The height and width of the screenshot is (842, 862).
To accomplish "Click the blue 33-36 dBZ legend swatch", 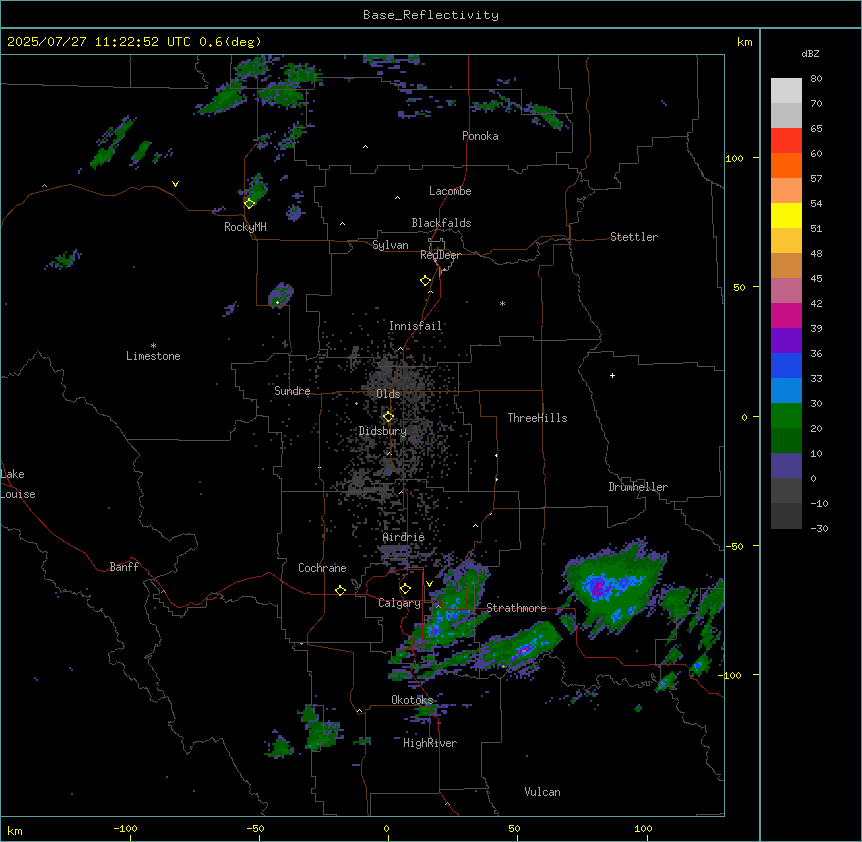I will (786, 365).
